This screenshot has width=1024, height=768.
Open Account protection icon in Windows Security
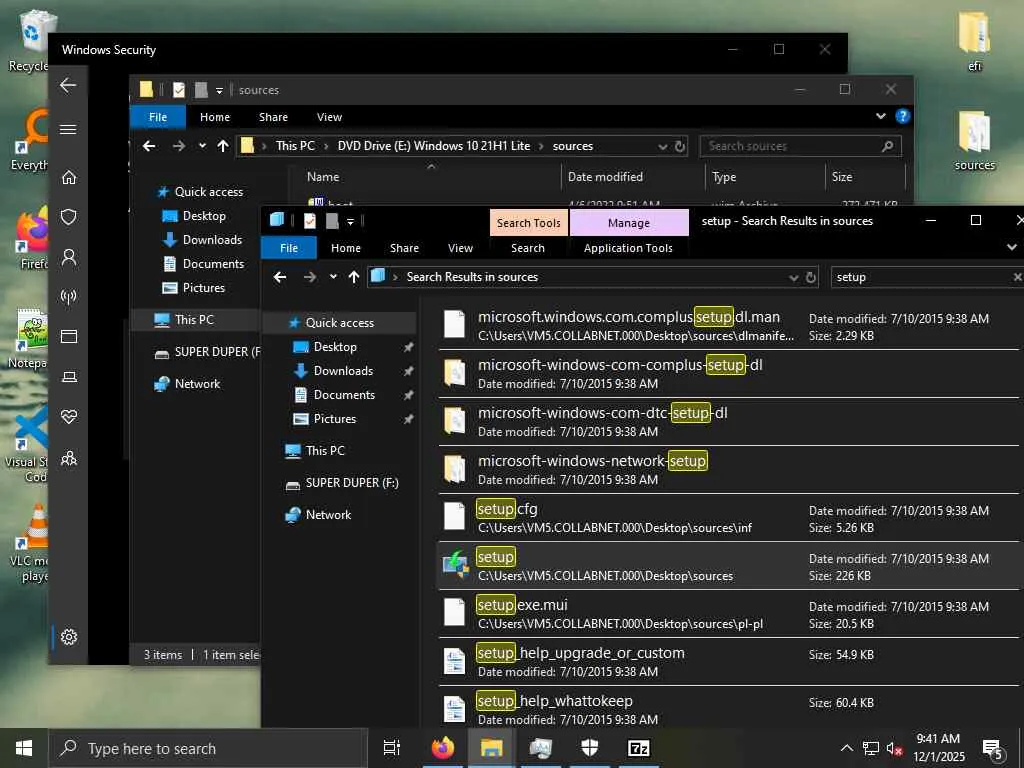(x=69, y=257)
